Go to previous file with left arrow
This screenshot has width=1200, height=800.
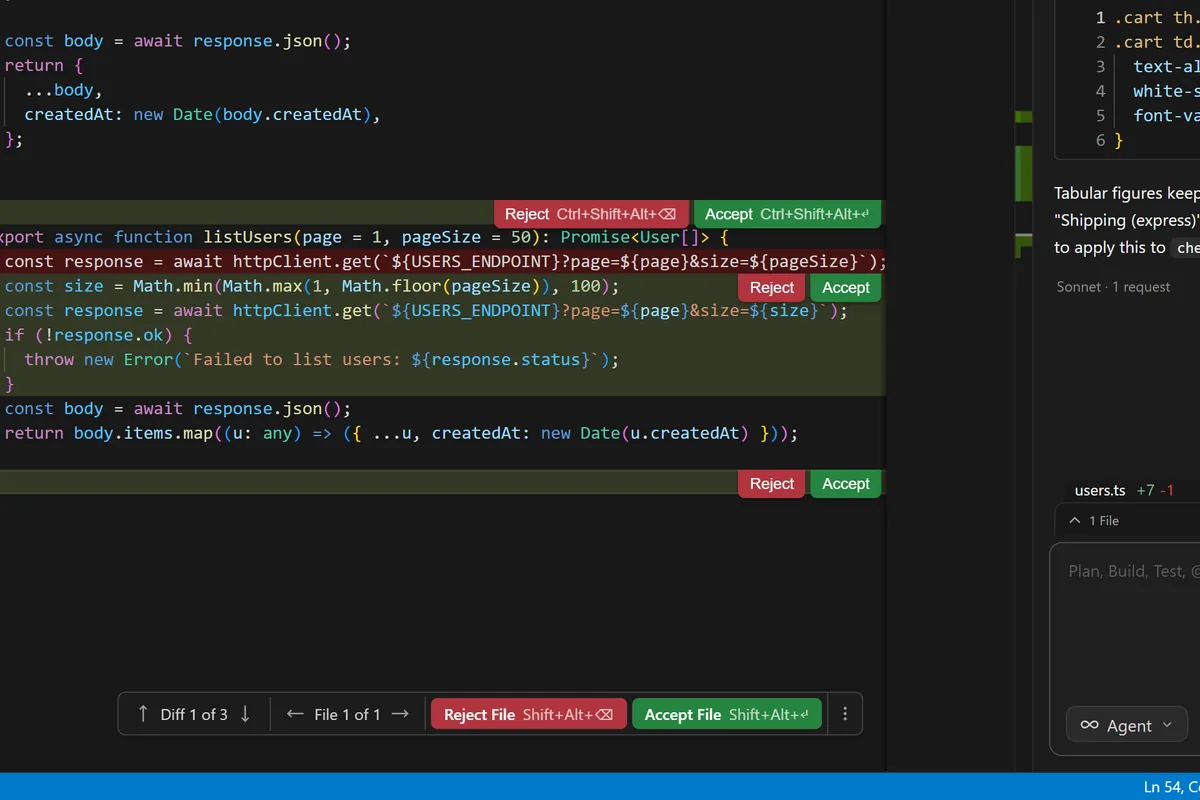coord(295,714)
